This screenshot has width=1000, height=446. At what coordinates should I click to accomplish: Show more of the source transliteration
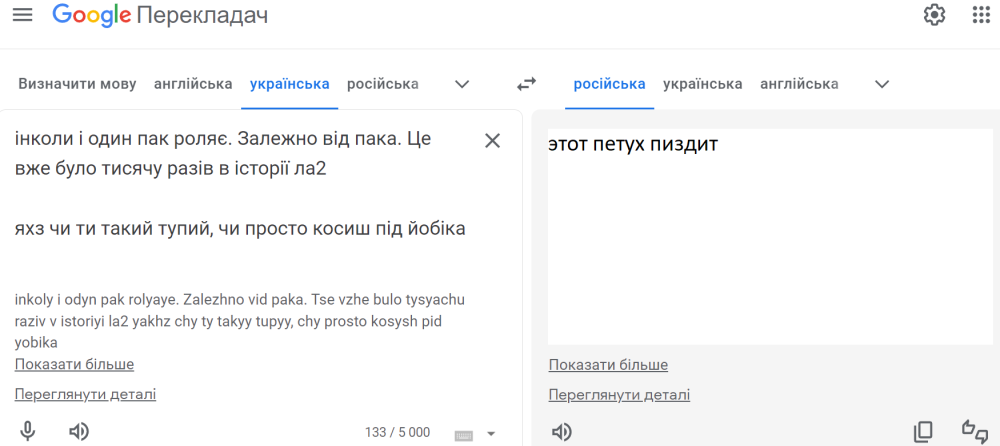point(74,364)
